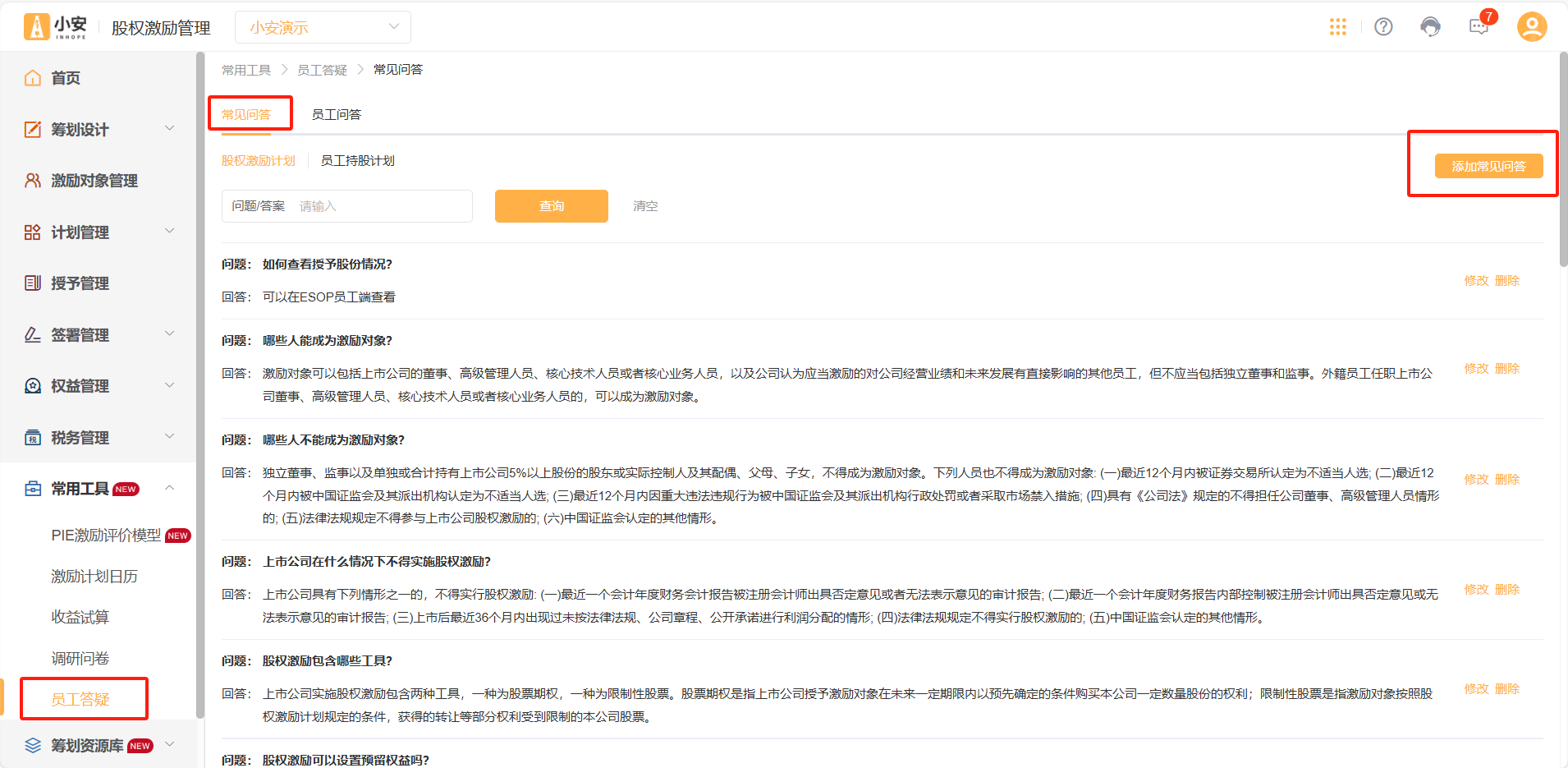
Task: Open 授予管理 in sidebar
Action: (80, 283)
